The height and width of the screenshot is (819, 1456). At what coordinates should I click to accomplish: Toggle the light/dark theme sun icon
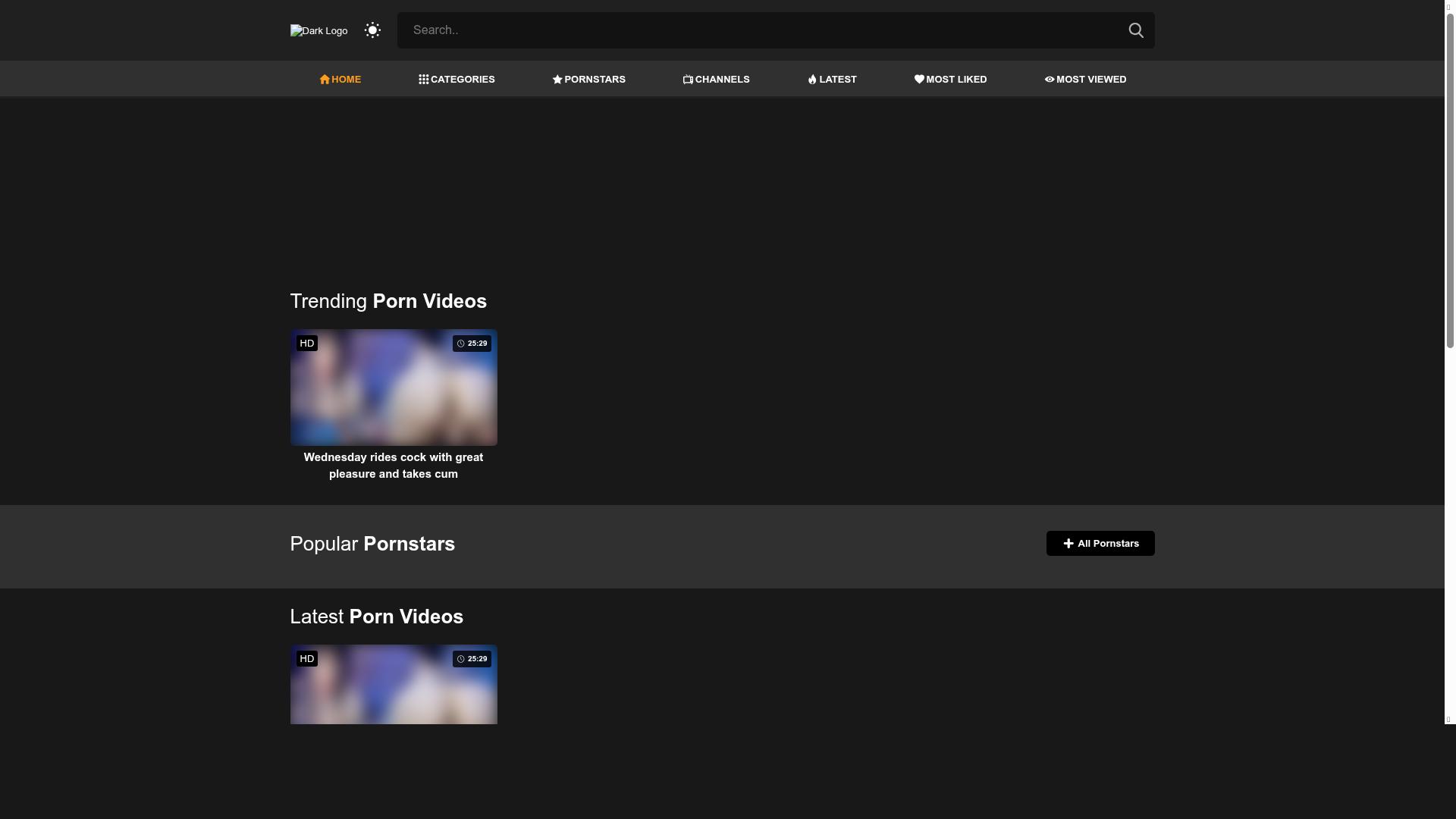coord(372,30)
